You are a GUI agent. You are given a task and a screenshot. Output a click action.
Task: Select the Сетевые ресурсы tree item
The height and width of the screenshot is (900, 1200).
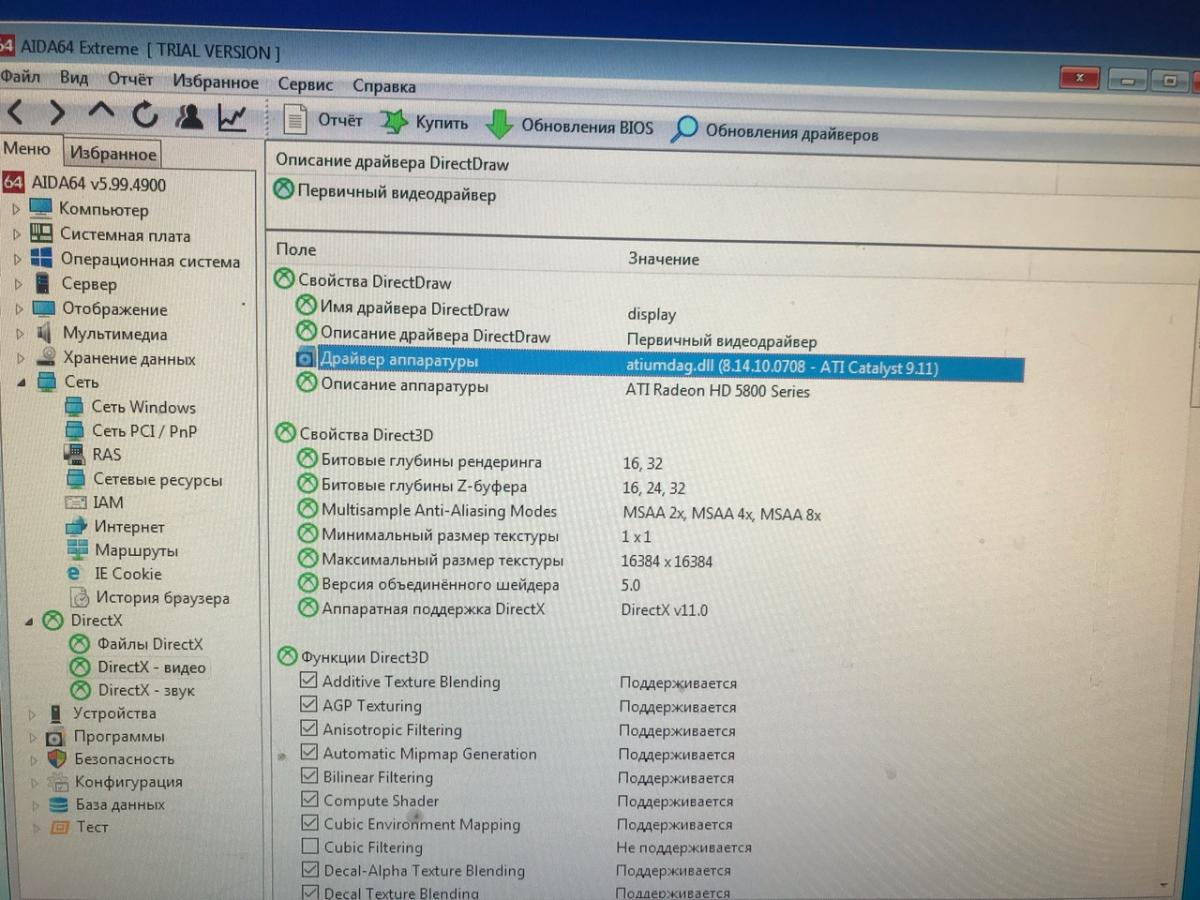click(x=157, y=480)
